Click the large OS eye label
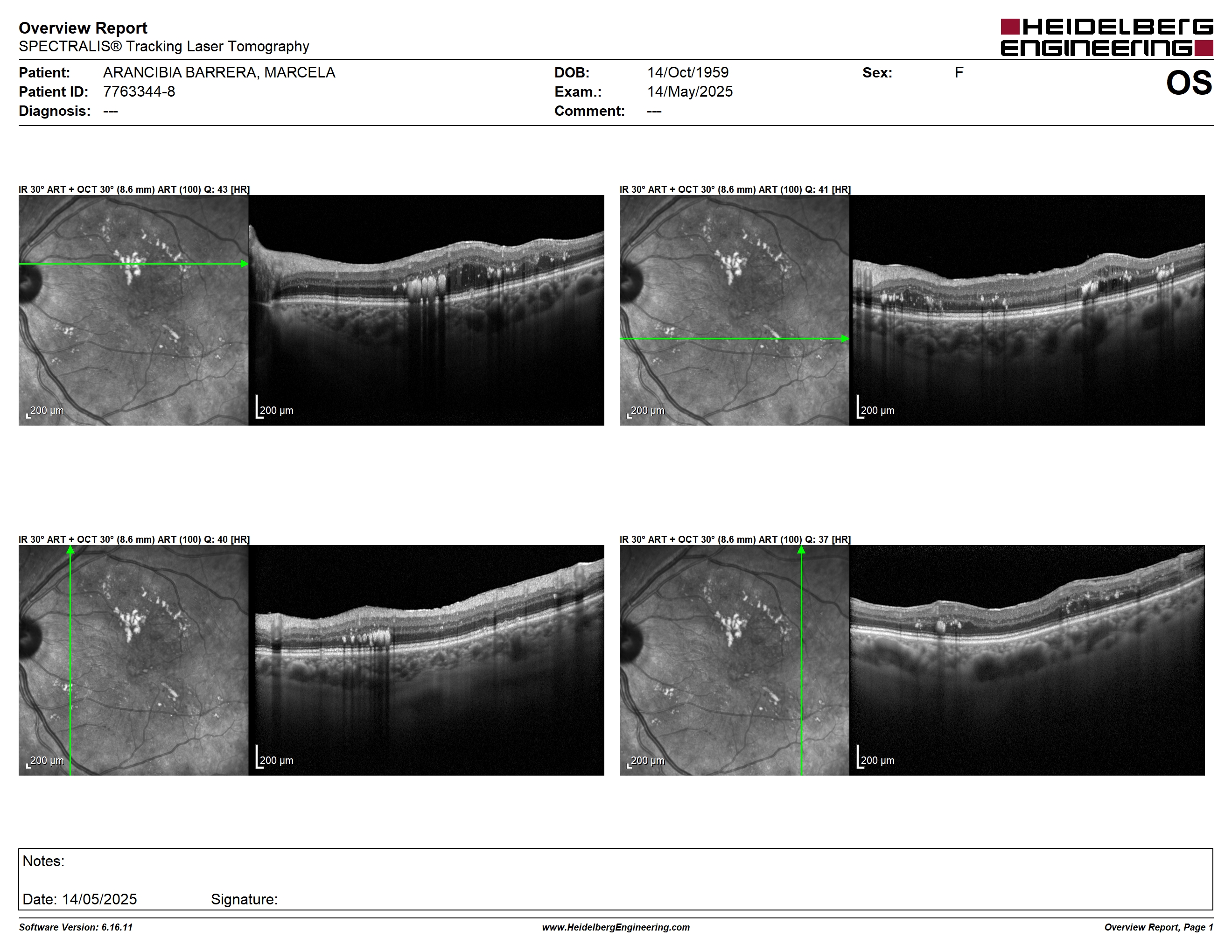This screenshot has height=952, width=1232. pos(1189,83)
